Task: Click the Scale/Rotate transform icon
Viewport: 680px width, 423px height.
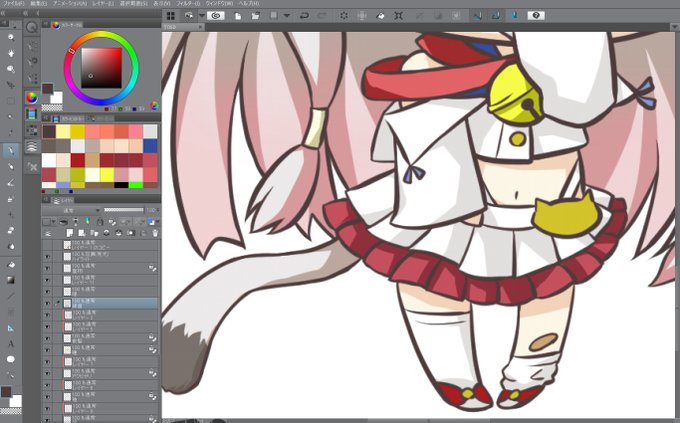Action: pyautogui.click(x=399, y=16)
